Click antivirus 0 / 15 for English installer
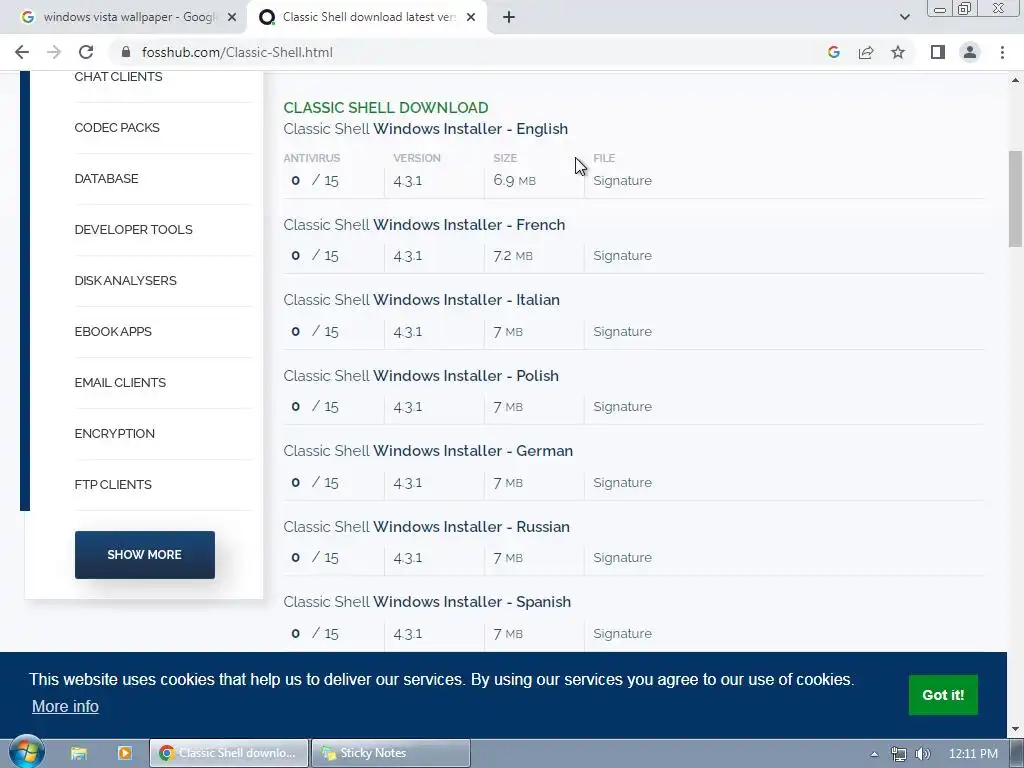 point(315,180)
